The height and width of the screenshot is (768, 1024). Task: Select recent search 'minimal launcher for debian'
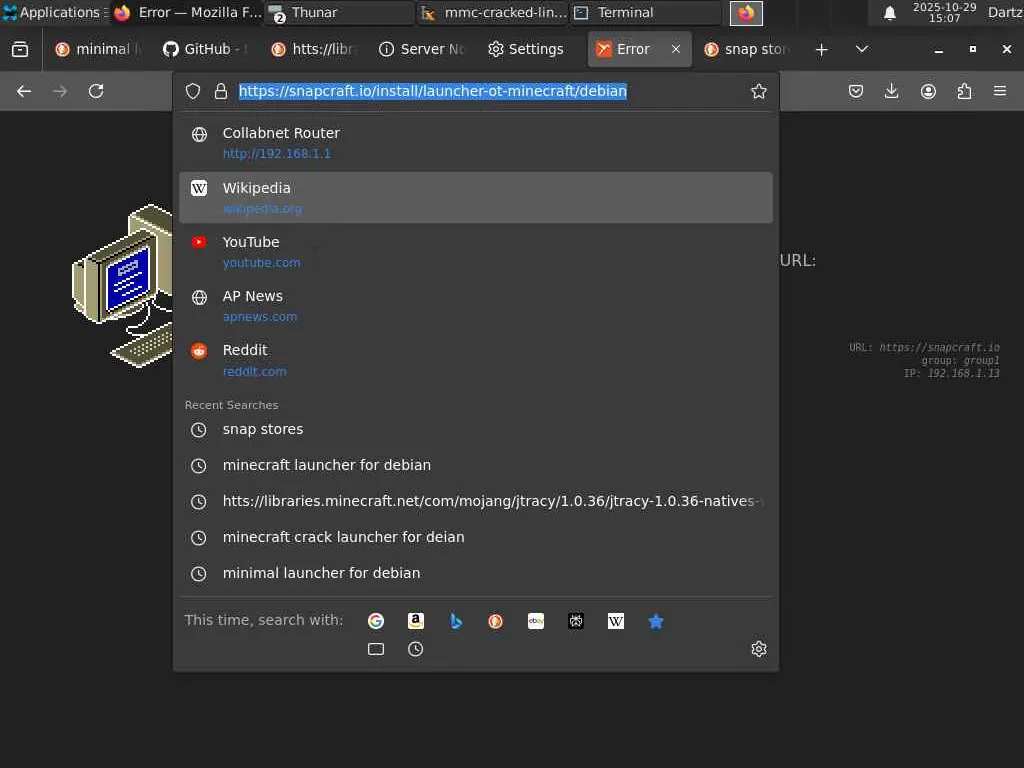[476, 573]
